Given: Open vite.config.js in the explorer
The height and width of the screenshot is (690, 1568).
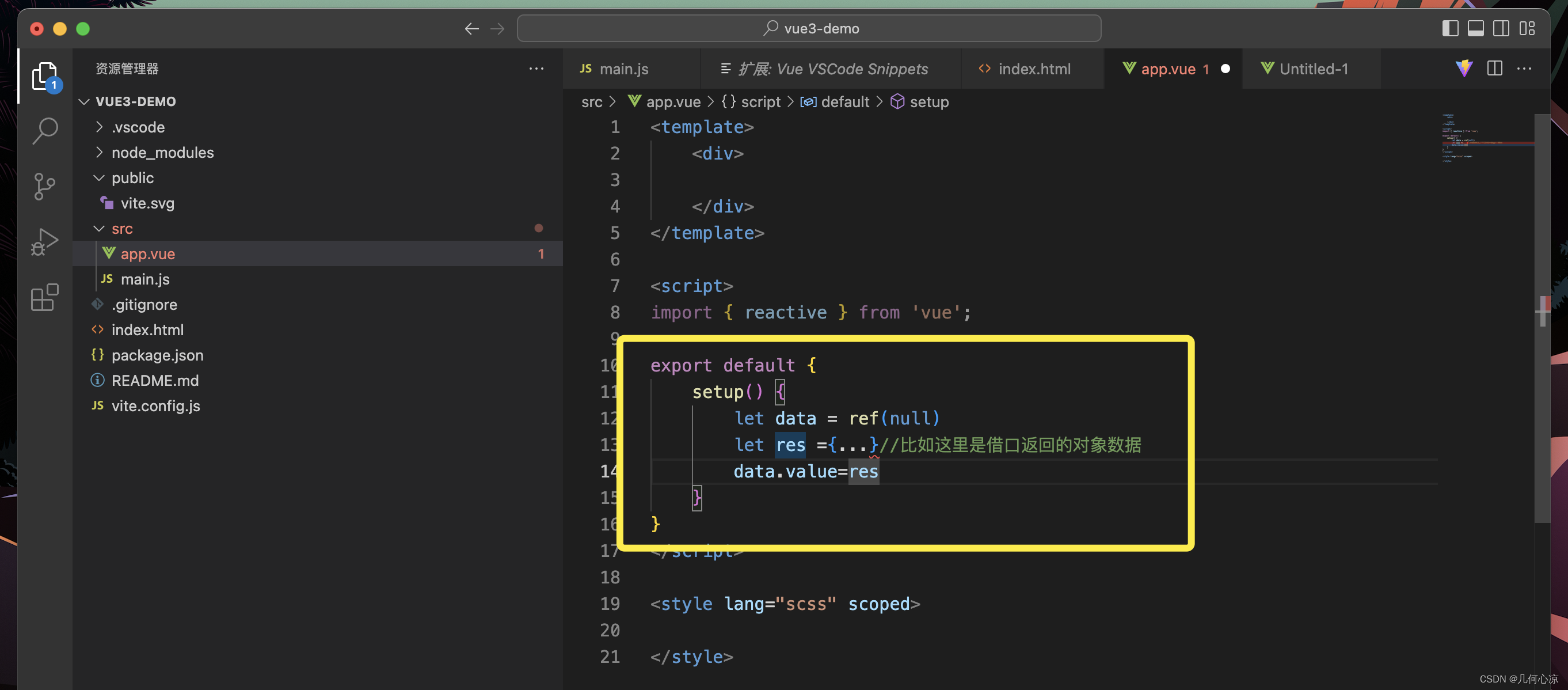Looking at the screenshot, I should click(x=317, y=405).
